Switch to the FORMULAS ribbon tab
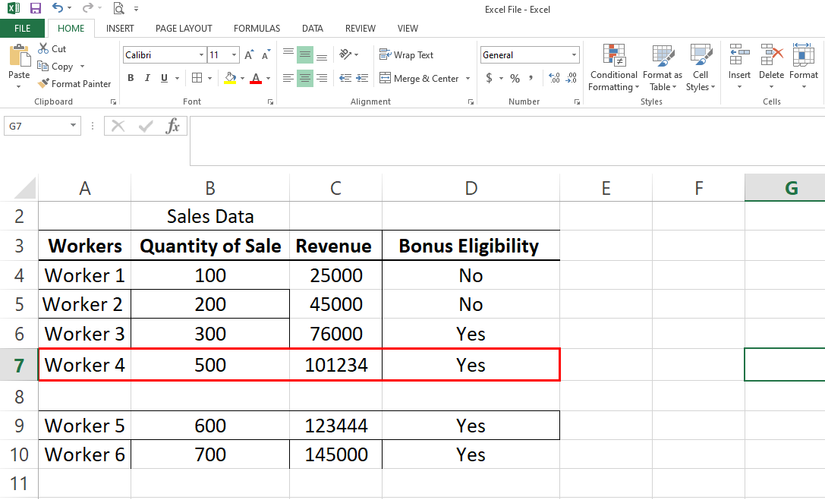Viewport: 825px width, 499px height. [x=257, y=29]
